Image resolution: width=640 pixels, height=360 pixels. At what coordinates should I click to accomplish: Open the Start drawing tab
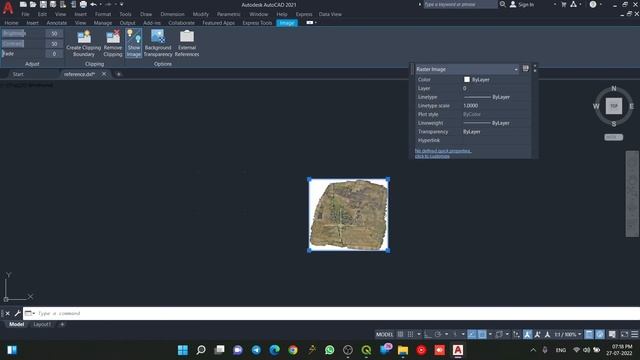click(x=18, y=74)
